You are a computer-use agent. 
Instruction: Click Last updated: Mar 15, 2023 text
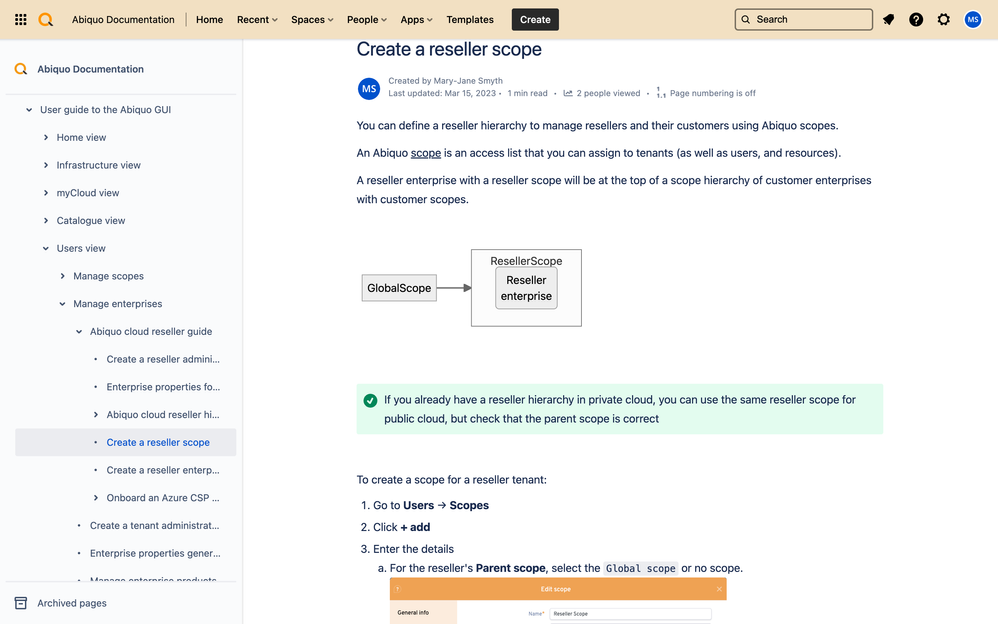(x=442, y=93)
